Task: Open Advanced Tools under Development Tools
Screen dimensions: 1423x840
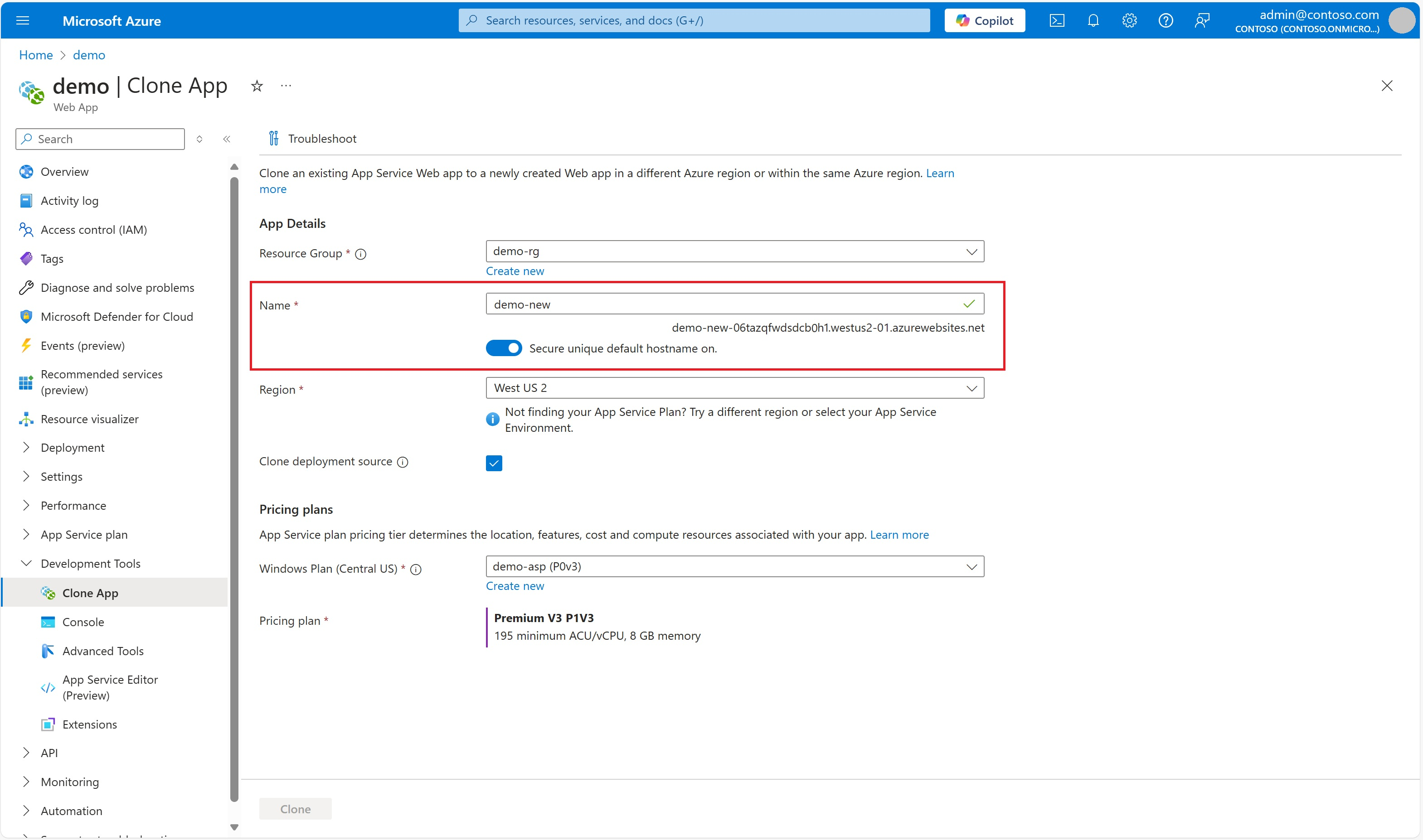Action: click(x=103, y=651)
